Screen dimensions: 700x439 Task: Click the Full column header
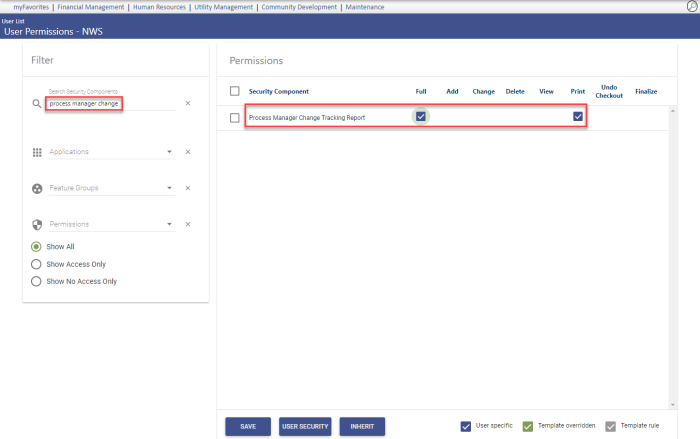pyautogui.click(x=421, y=92)
